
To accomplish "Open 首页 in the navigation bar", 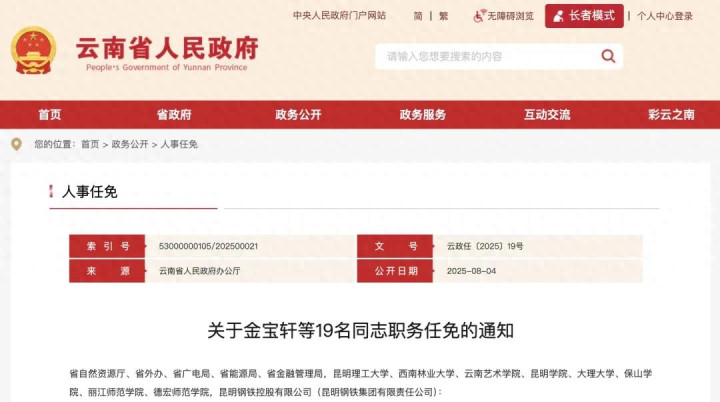I will coord(50,114).
